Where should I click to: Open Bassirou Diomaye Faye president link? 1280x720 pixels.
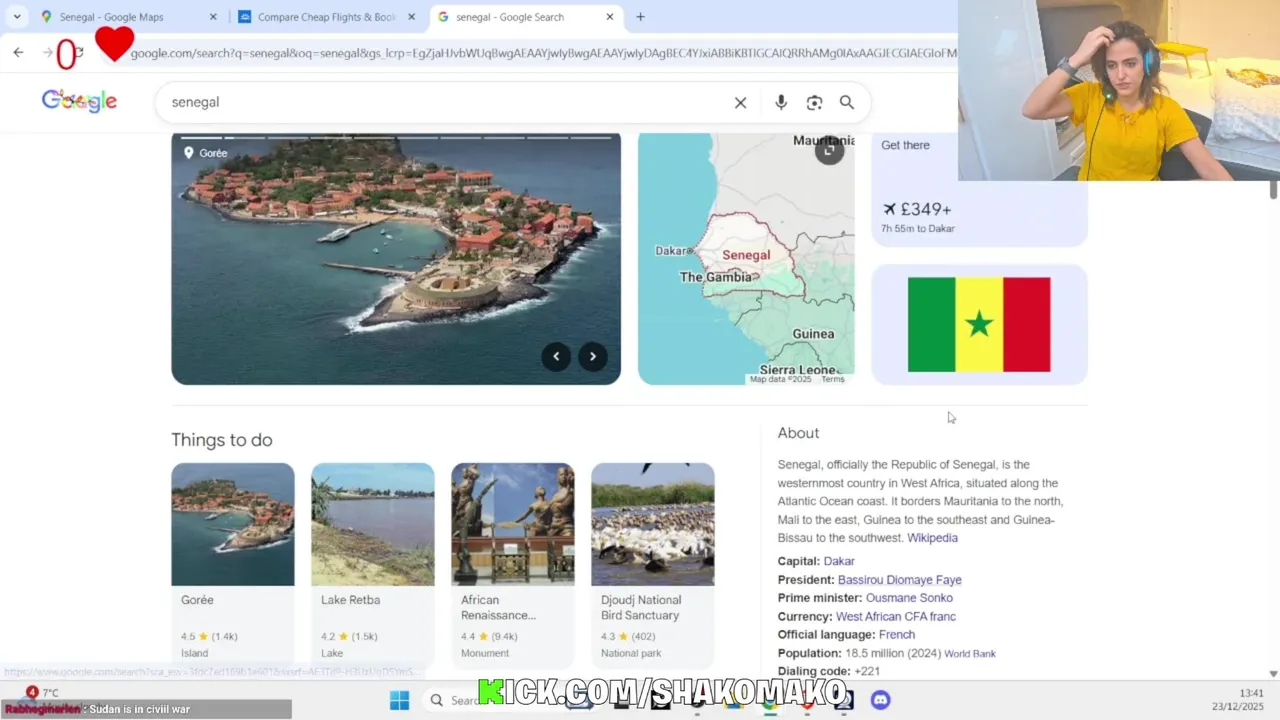point(900,580)
